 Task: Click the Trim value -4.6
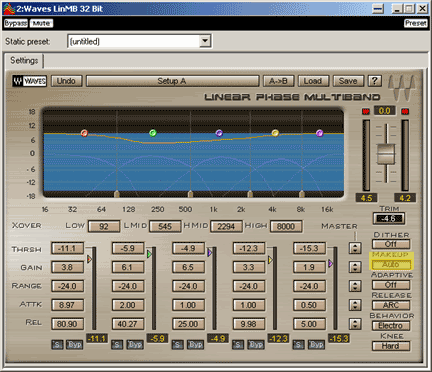[389, 219]
